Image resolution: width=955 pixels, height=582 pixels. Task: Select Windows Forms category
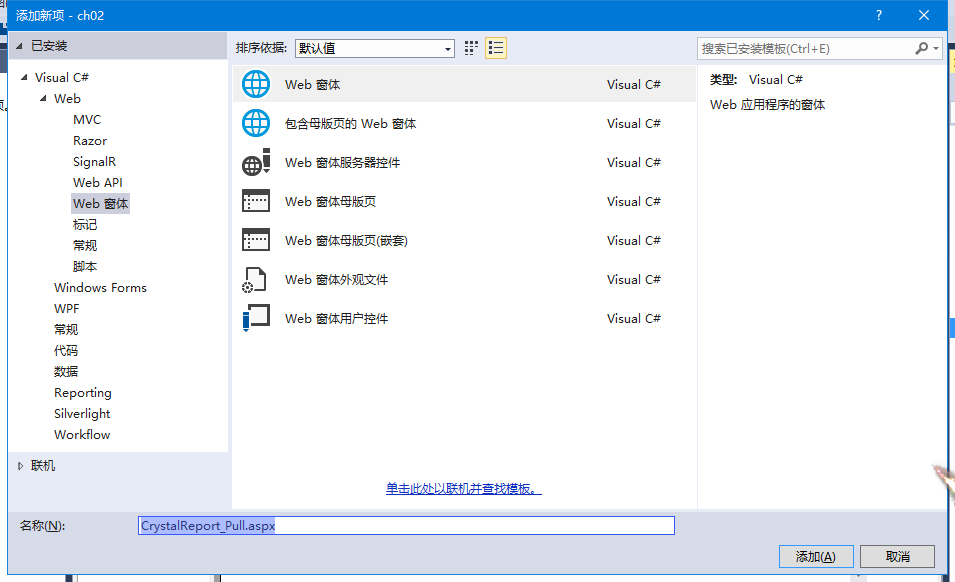click(x=100, y=287)
